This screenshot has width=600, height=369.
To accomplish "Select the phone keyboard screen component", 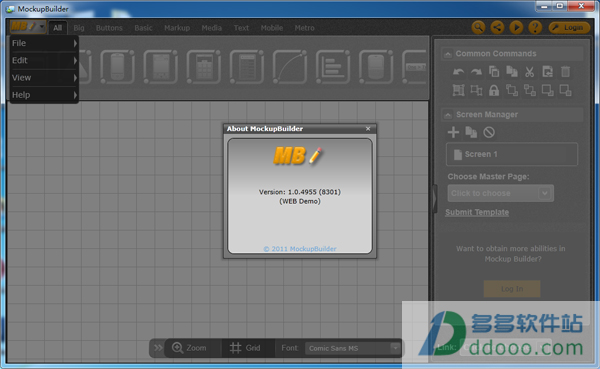I will 161,67.
